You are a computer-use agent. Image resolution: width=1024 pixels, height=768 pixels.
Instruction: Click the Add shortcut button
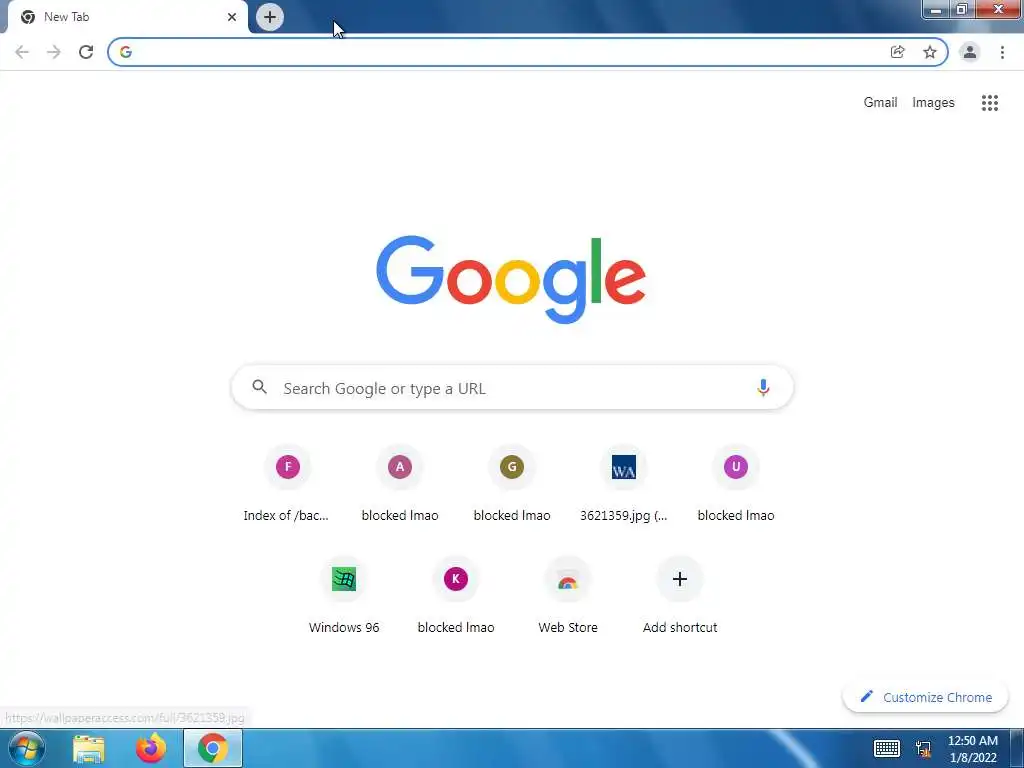[x=680, y=596]
